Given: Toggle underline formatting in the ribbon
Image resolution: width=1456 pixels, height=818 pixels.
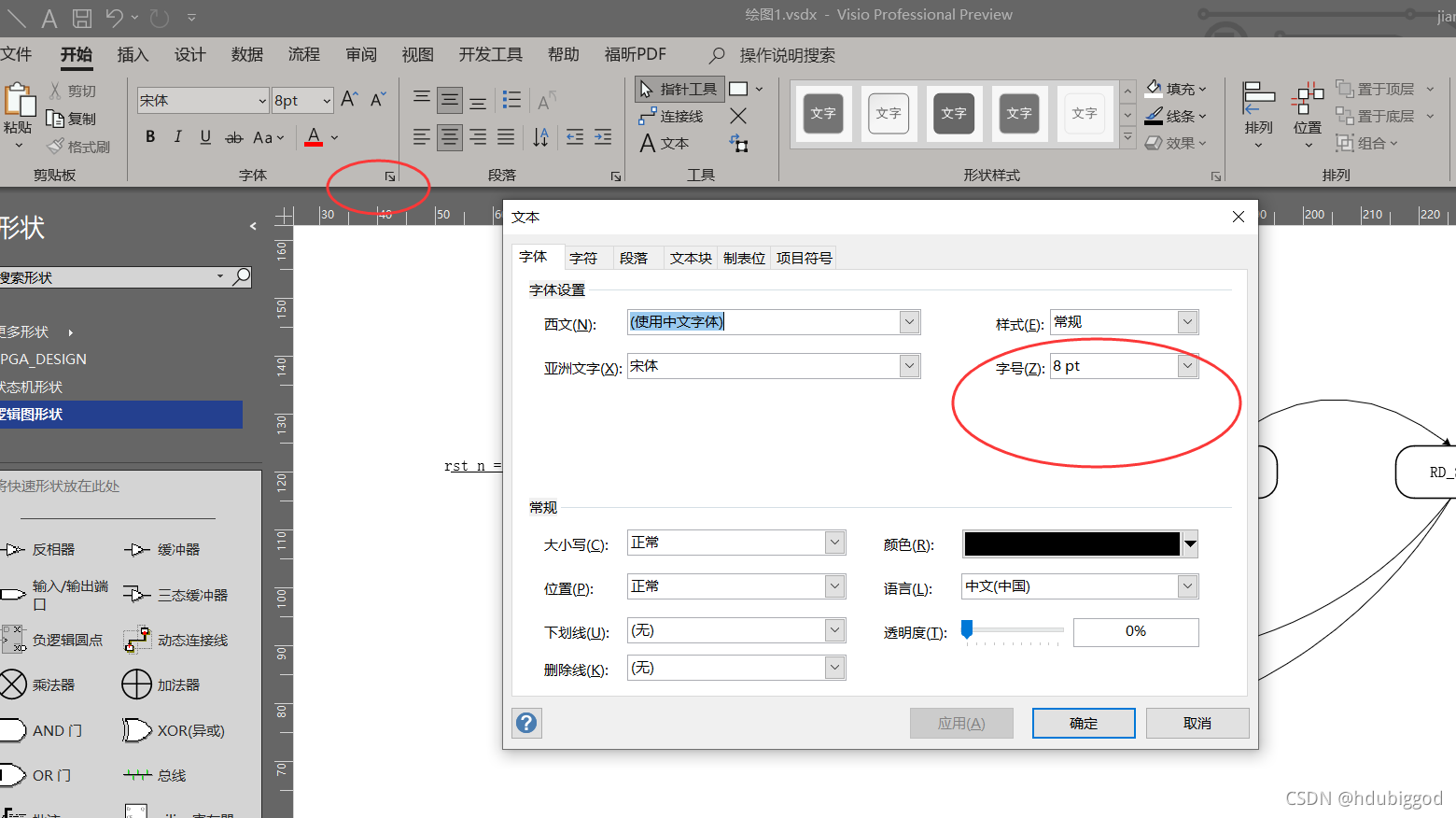Looking at the screenshot, I should point(204,136).
